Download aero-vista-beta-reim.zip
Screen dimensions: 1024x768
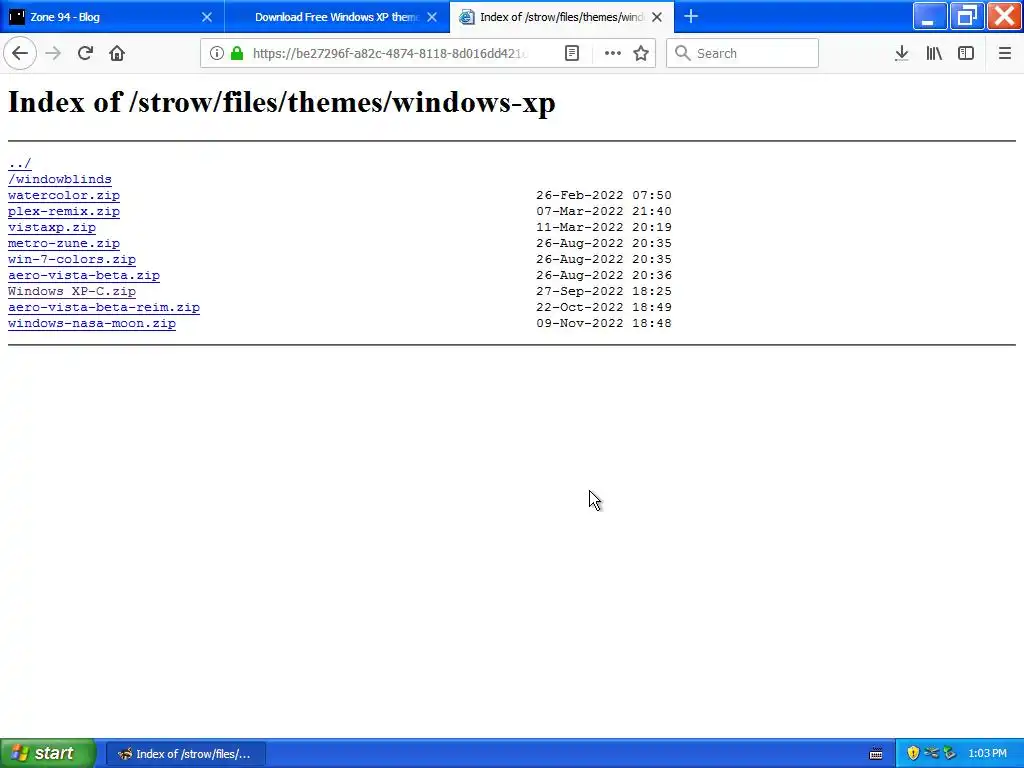click(104, 307)
